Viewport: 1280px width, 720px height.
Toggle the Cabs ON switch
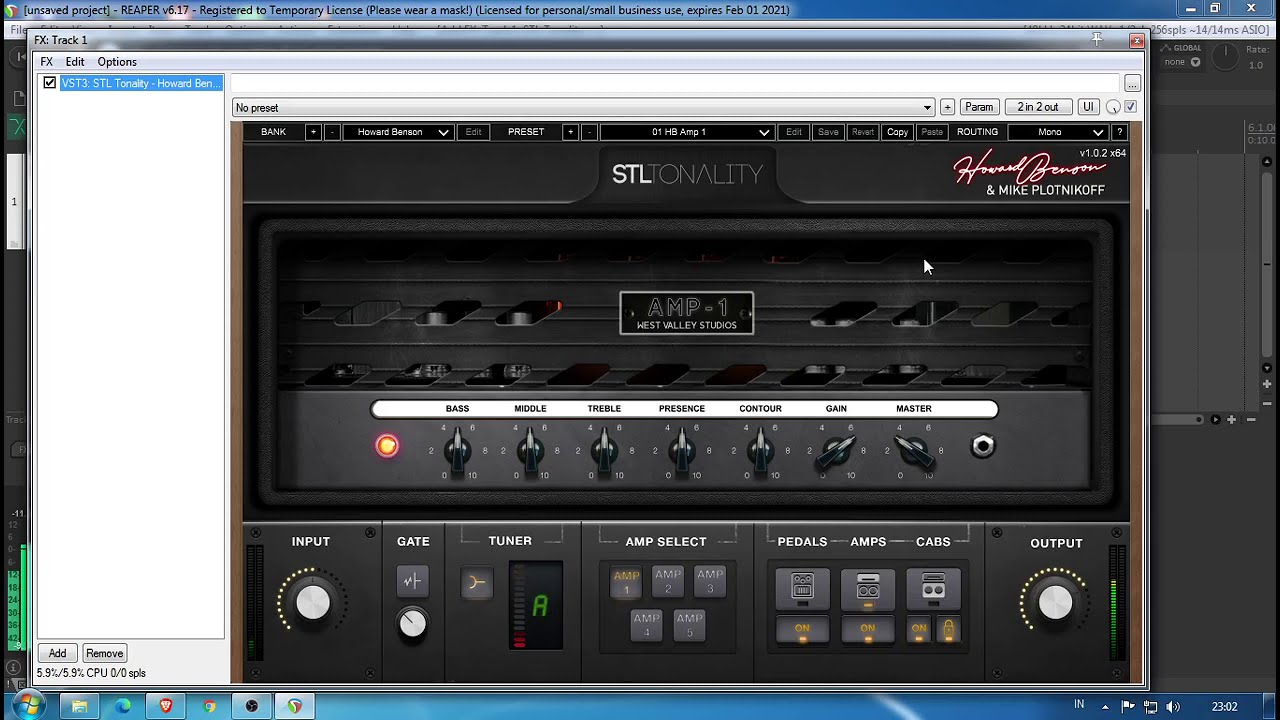pyautogui.click(x=919, y=629)
